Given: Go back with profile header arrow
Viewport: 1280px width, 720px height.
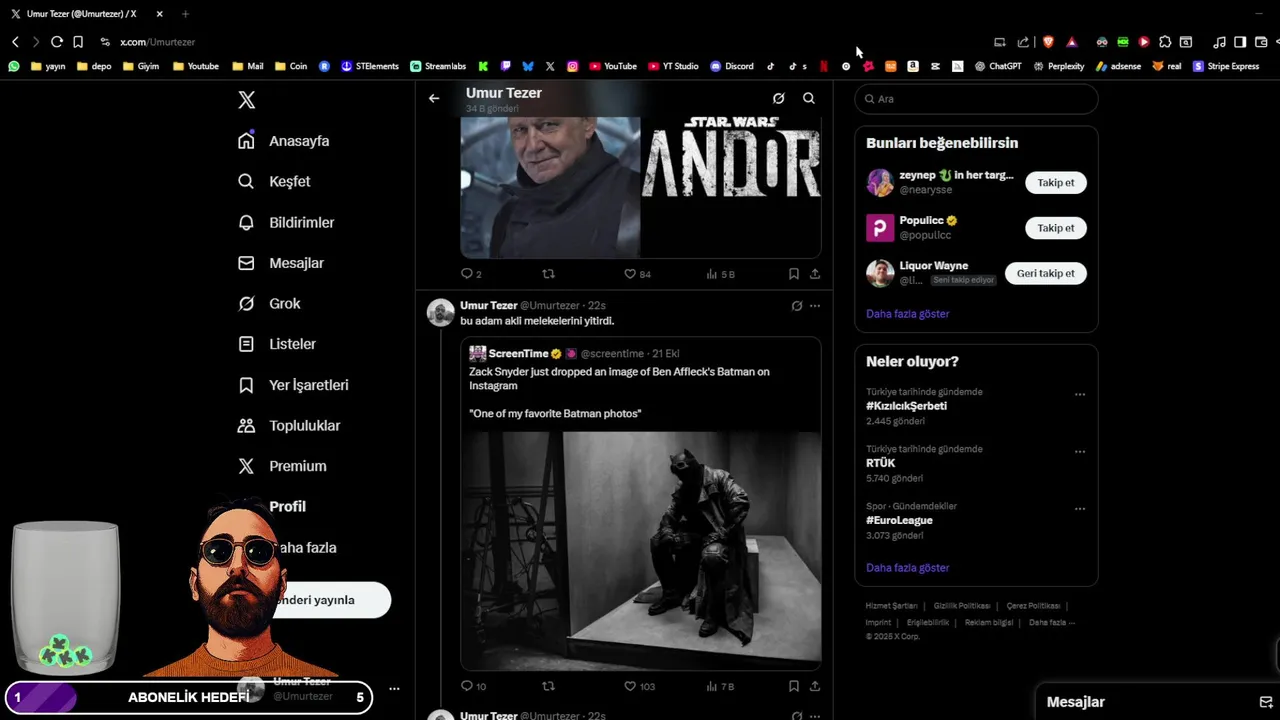Looking at the screenshot, I should (434, 98).
